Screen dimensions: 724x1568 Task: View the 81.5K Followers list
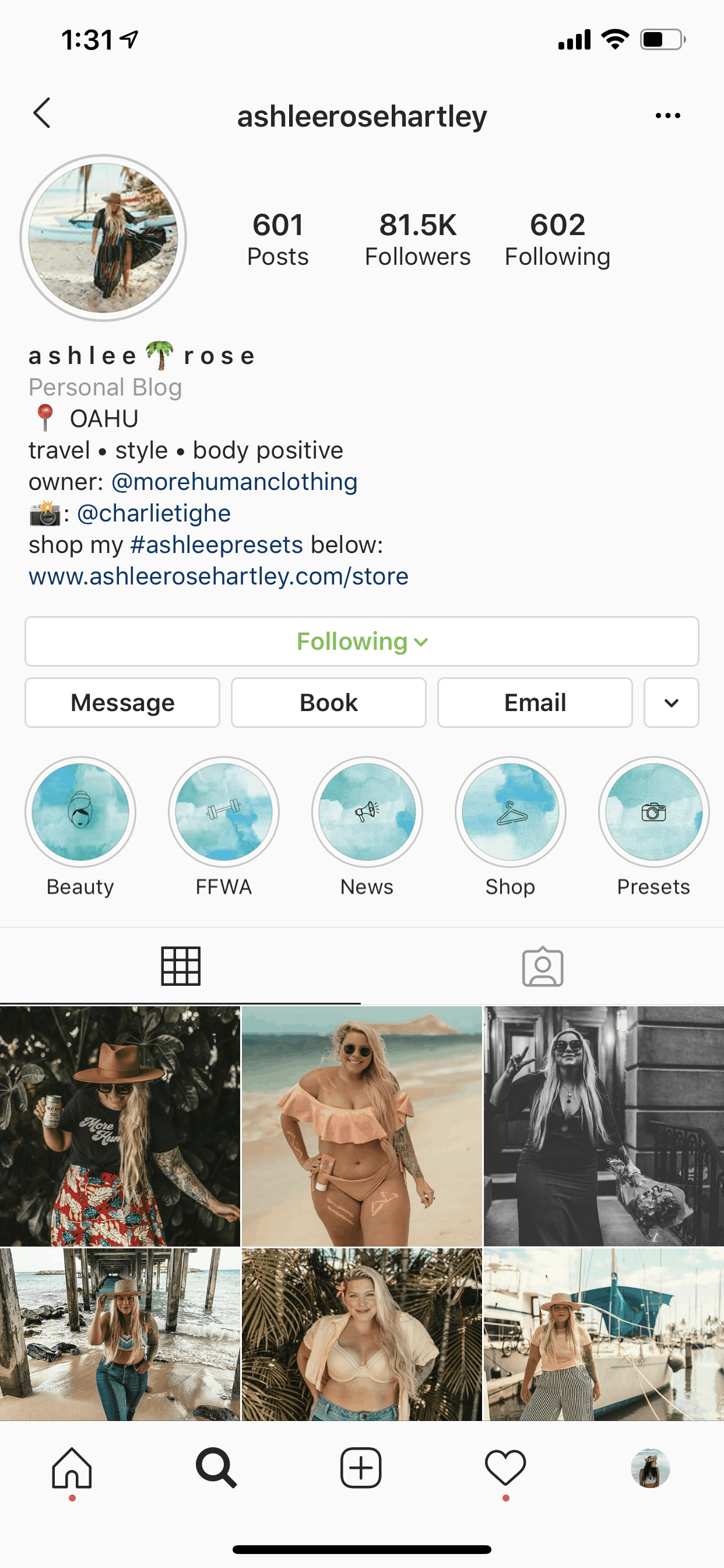417,239
